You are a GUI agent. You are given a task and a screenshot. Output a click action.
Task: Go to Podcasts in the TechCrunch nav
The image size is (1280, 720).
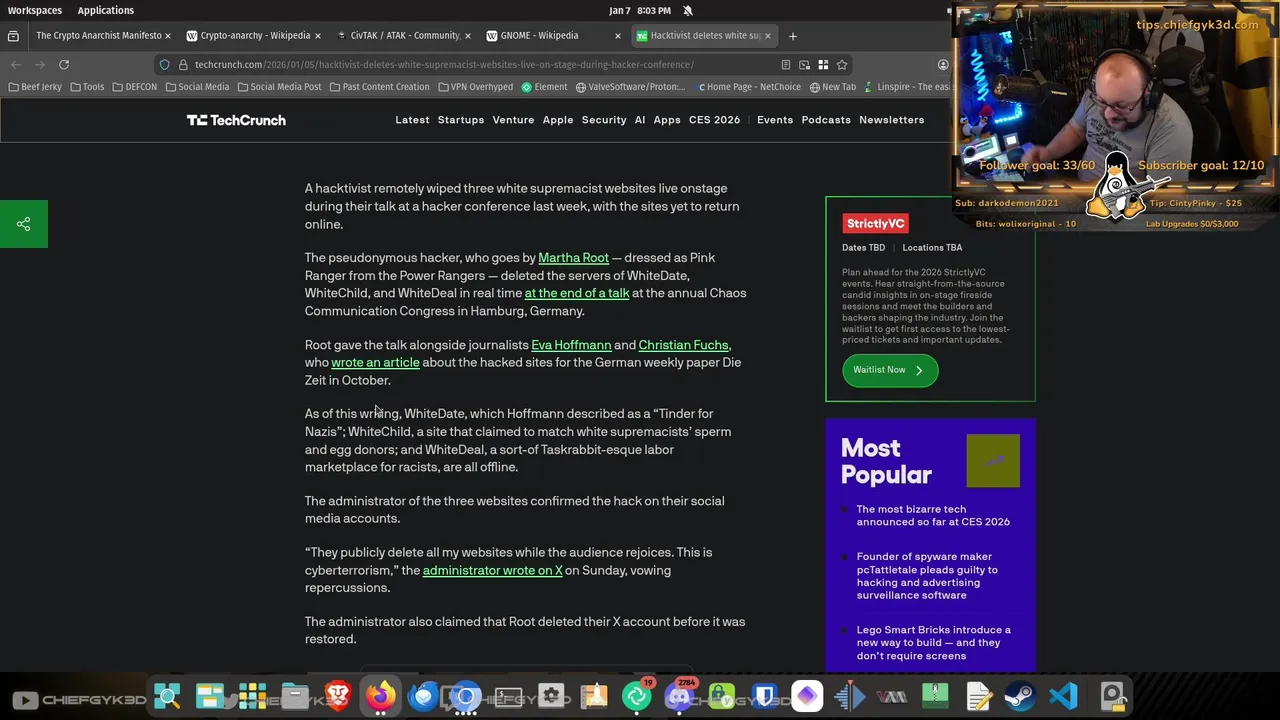pos(826,120)
